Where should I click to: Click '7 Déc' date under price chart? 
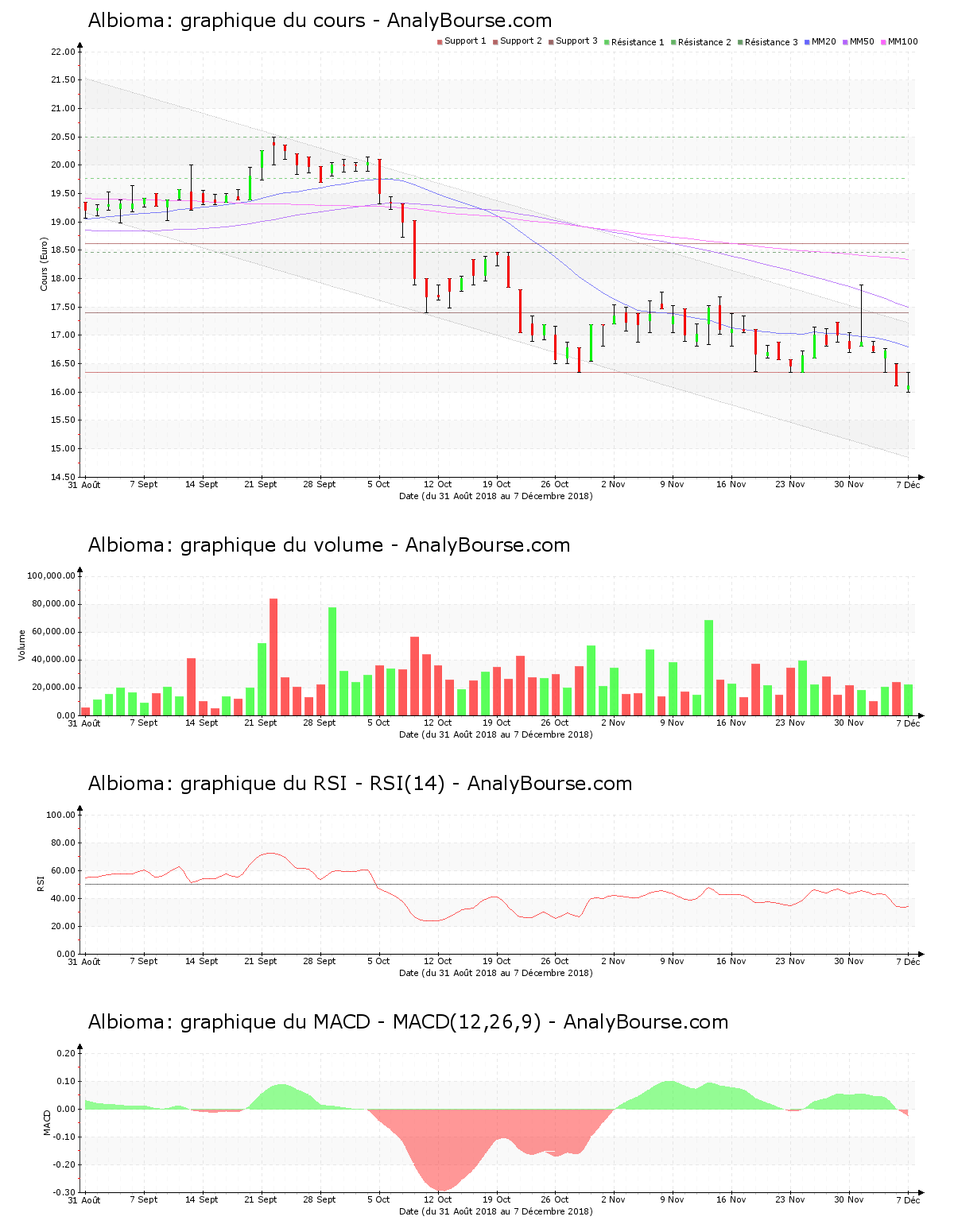tap(908, 485)
